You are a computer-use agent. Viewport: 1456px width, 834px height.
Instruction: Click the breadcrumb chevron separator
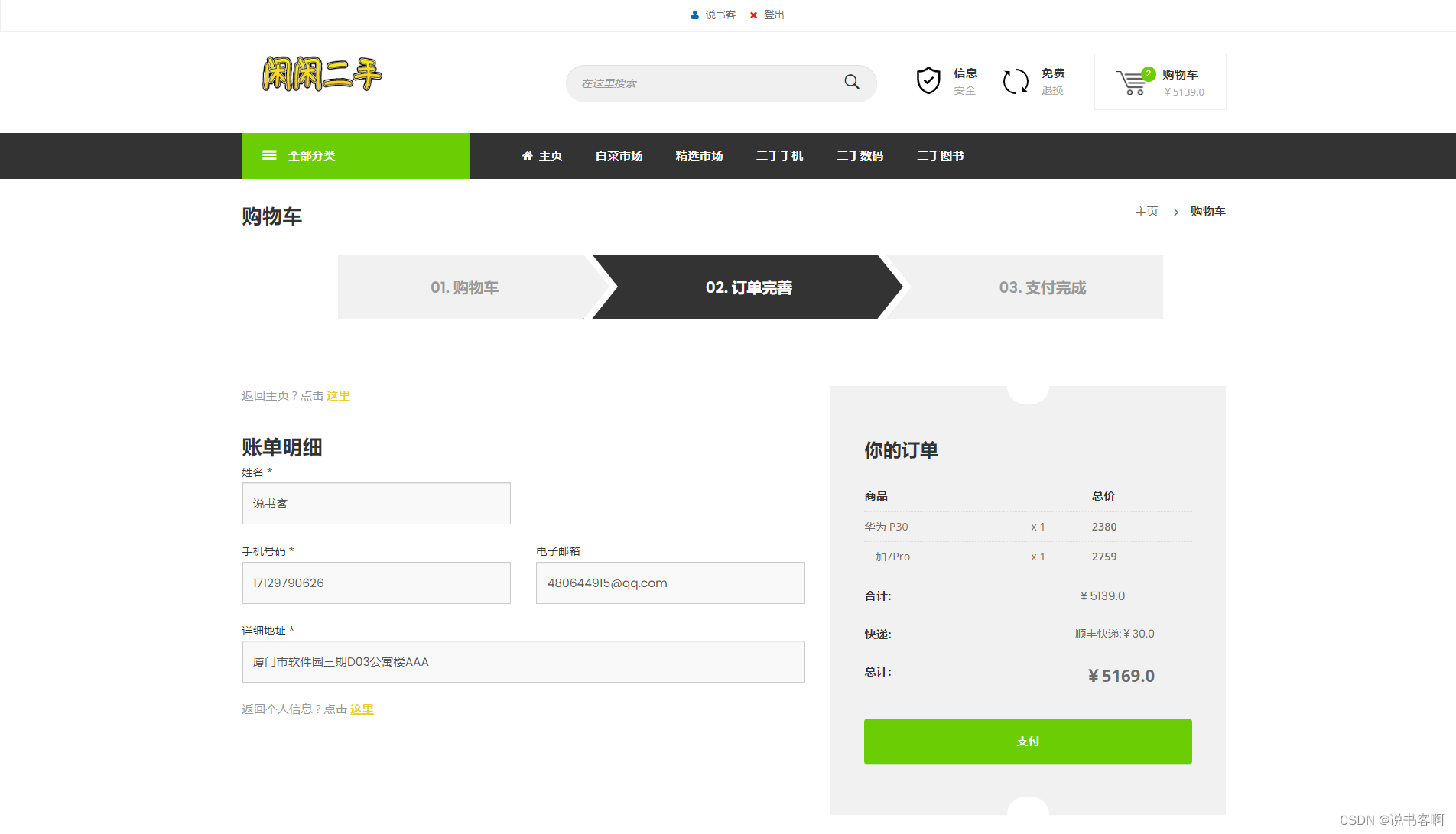1175,213
